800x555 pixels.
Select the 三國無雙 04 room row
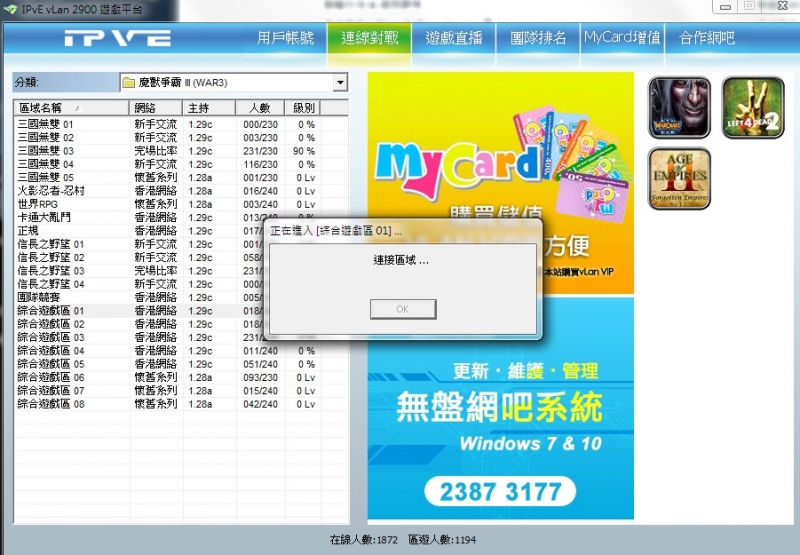click(x=181, y=164)
